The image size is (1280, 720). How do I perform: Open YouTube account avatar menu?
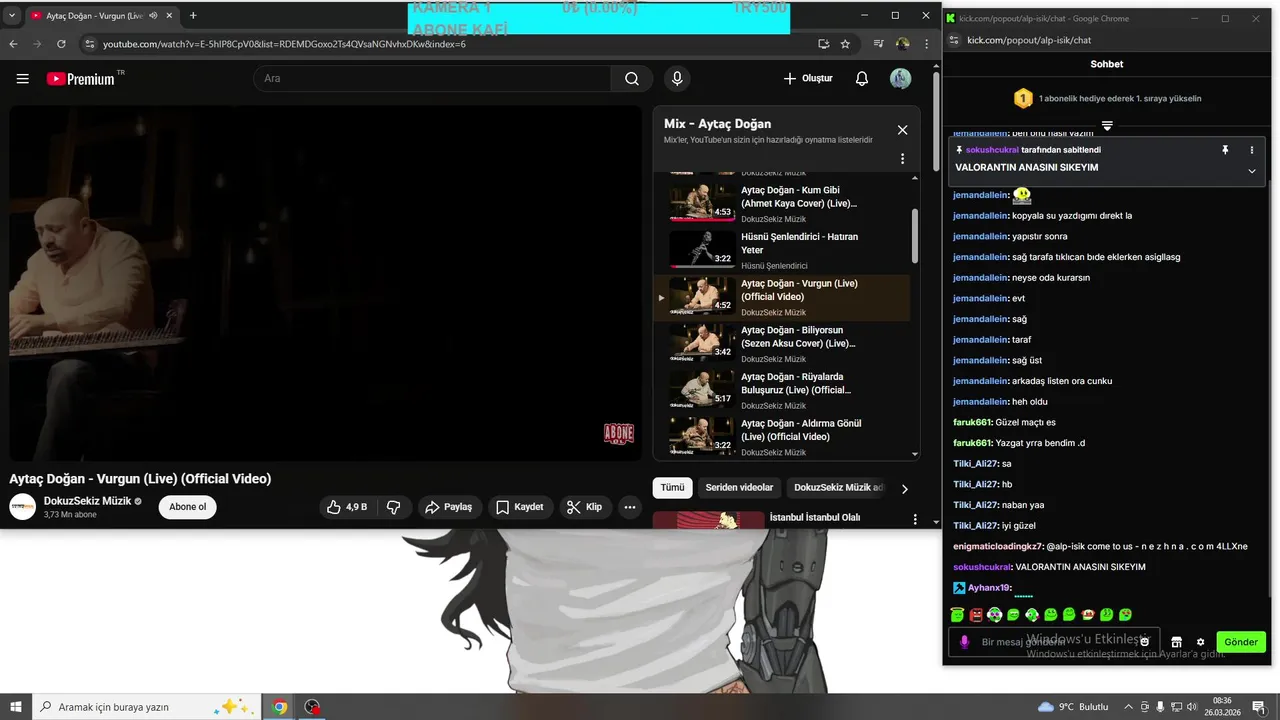(901, 79)
